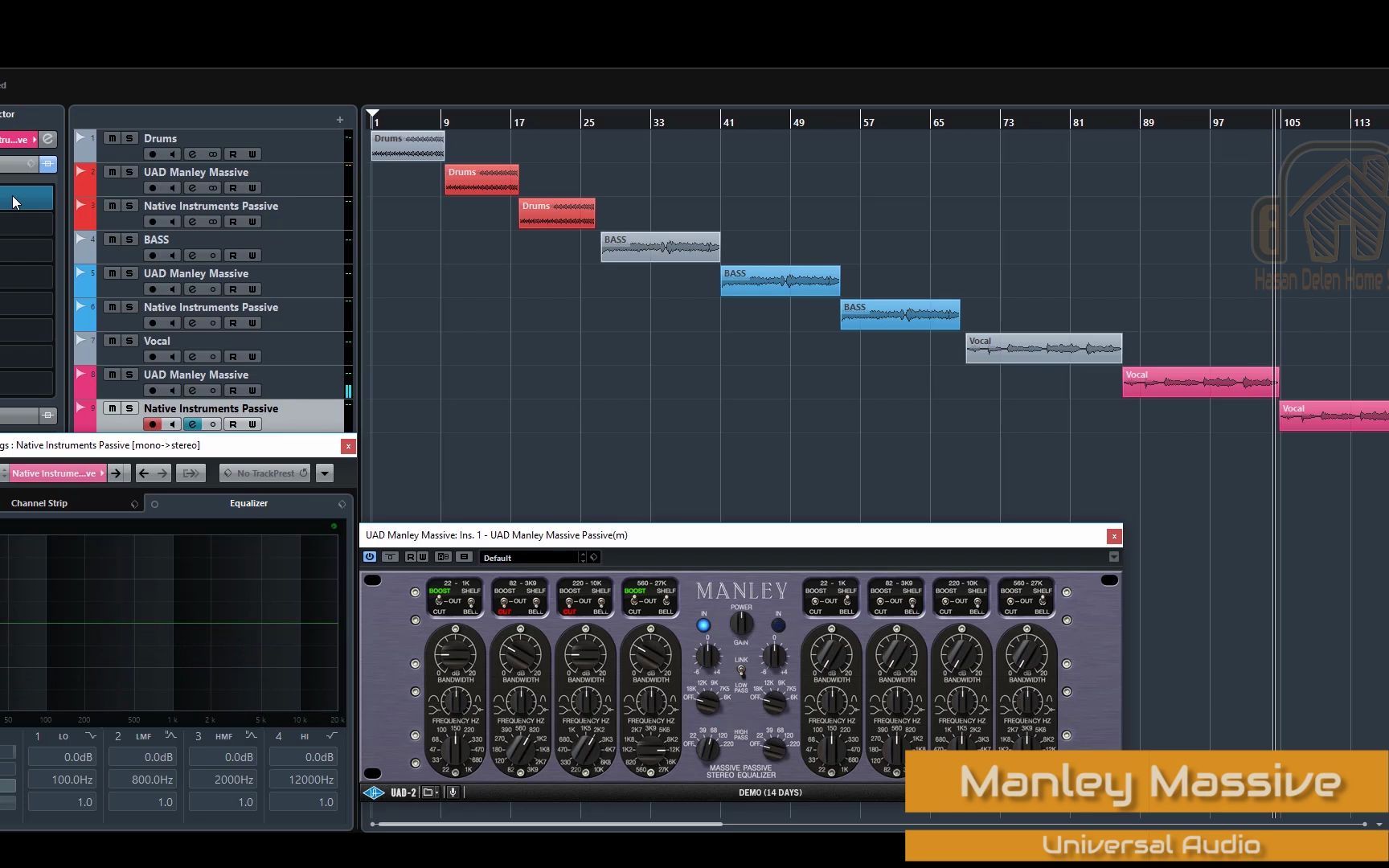Open Equalizer preset diamond icon
Screen dimensions: 1389x868
pos(342,504)
